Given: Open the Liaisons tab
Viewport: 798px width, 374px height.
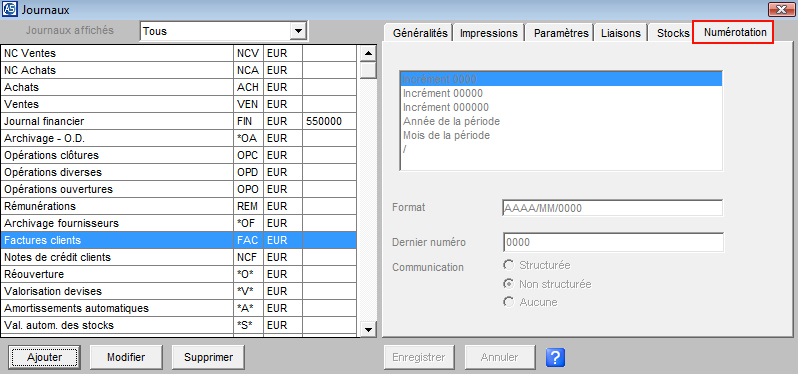Looking at the screenshot, I should click(620, 33).
